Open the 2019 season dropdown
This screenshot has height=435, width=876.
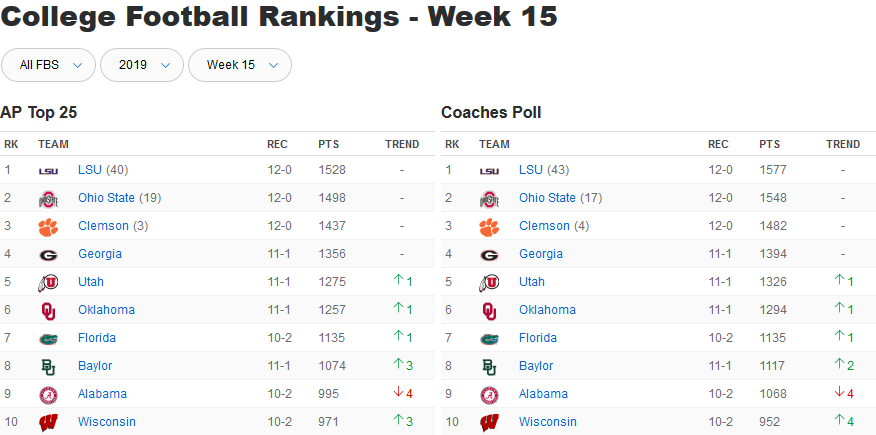(x=141, y=65)
